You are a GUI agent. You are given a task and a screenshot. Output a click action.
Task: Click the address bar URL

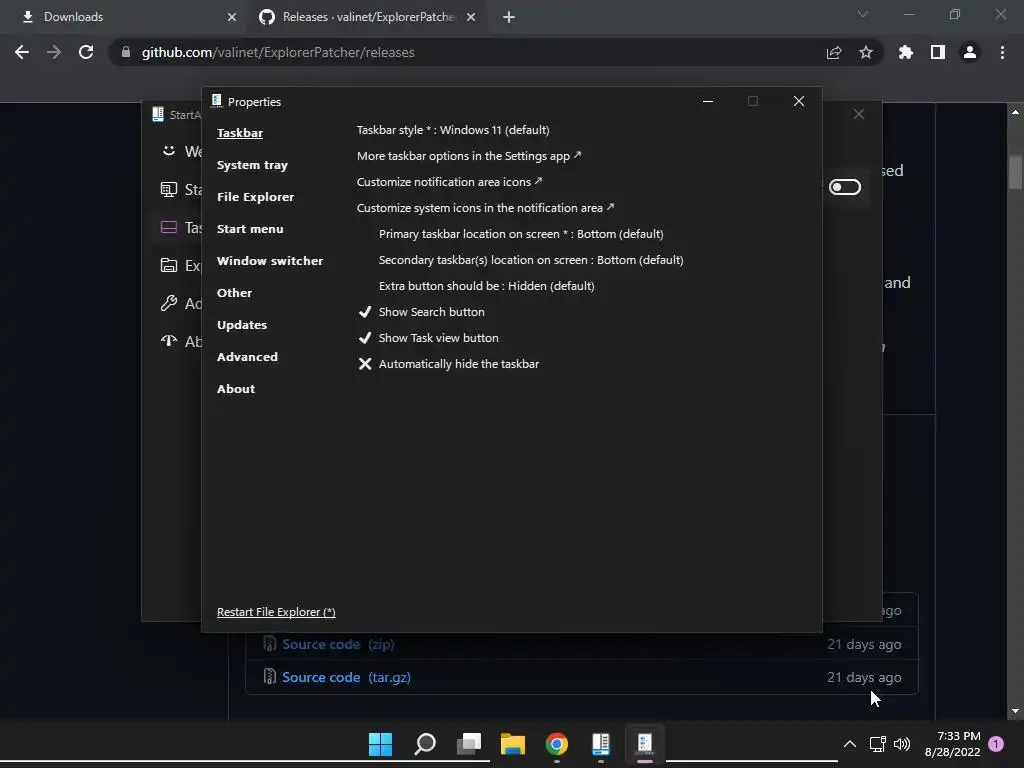pyautogui.click(x=278, y=52)
